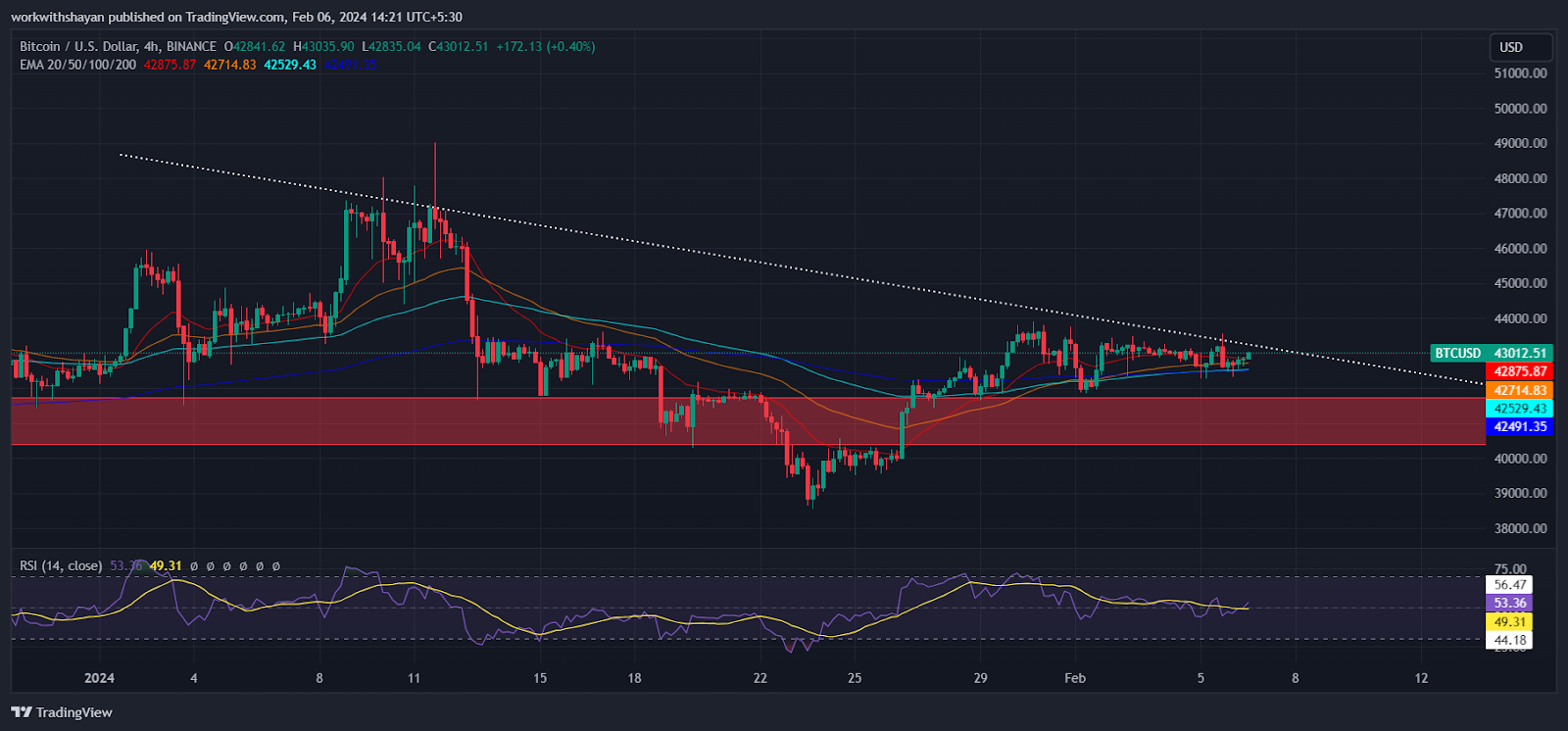This screenshot has width=1568, height=731.
Task: Click orange EMA value 42714.83 in the legend
Action: pos(230,65)
